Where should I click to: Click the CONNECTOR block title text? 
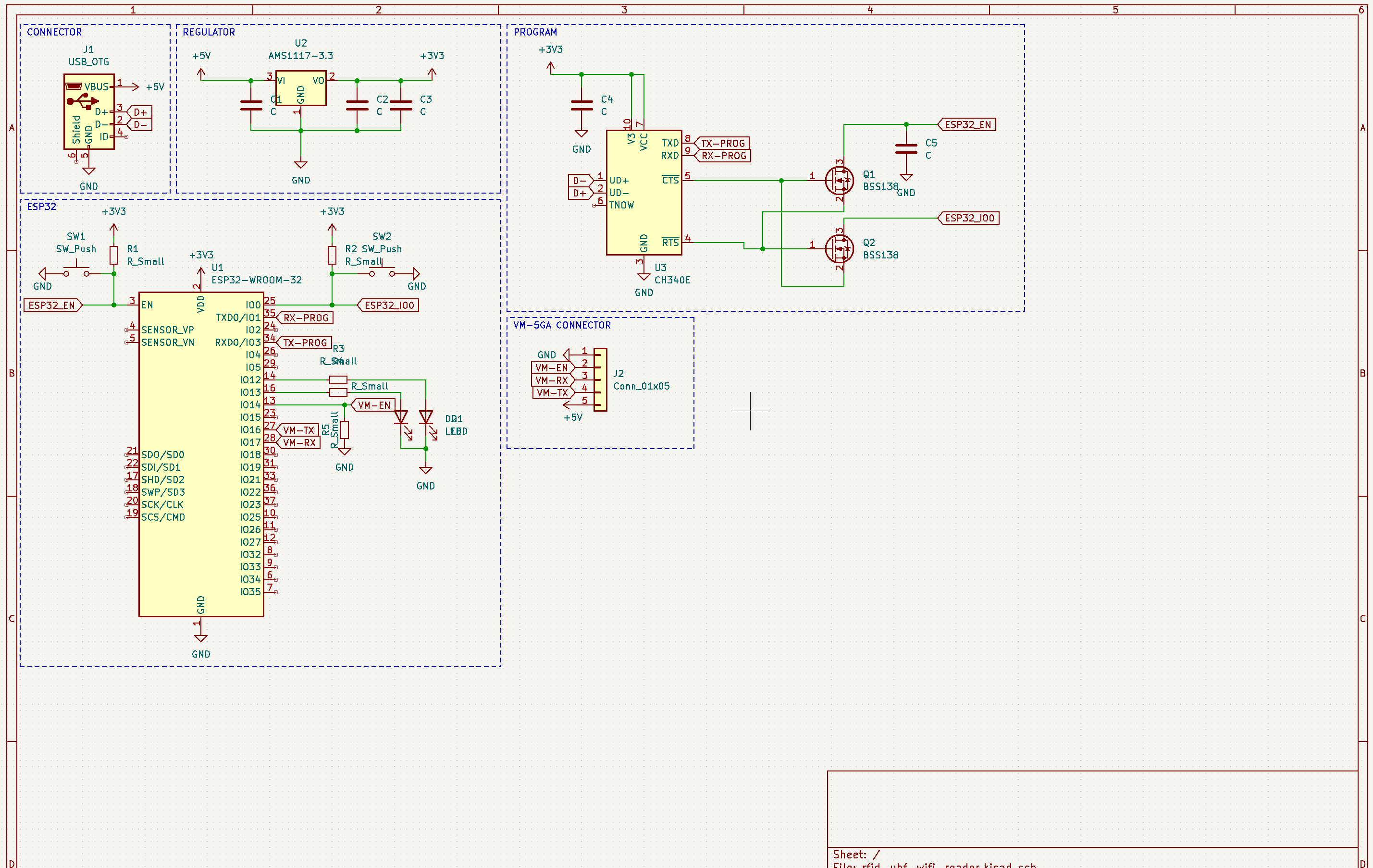click(54, 32)
